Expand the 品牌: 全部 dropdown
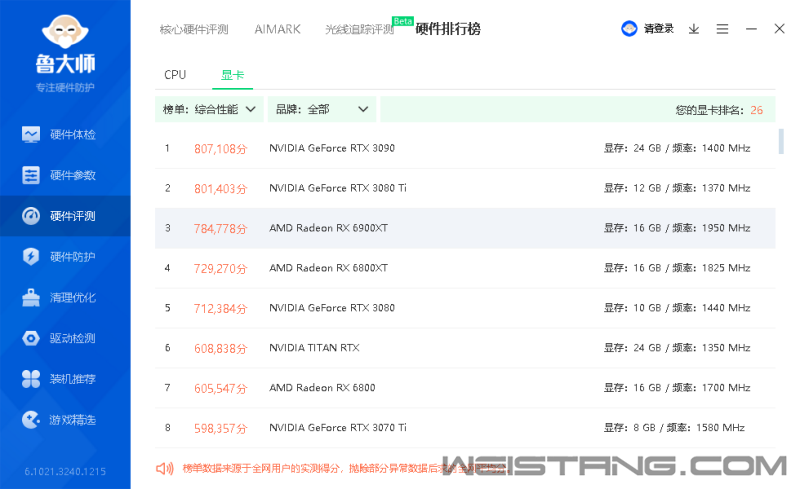 322,109
